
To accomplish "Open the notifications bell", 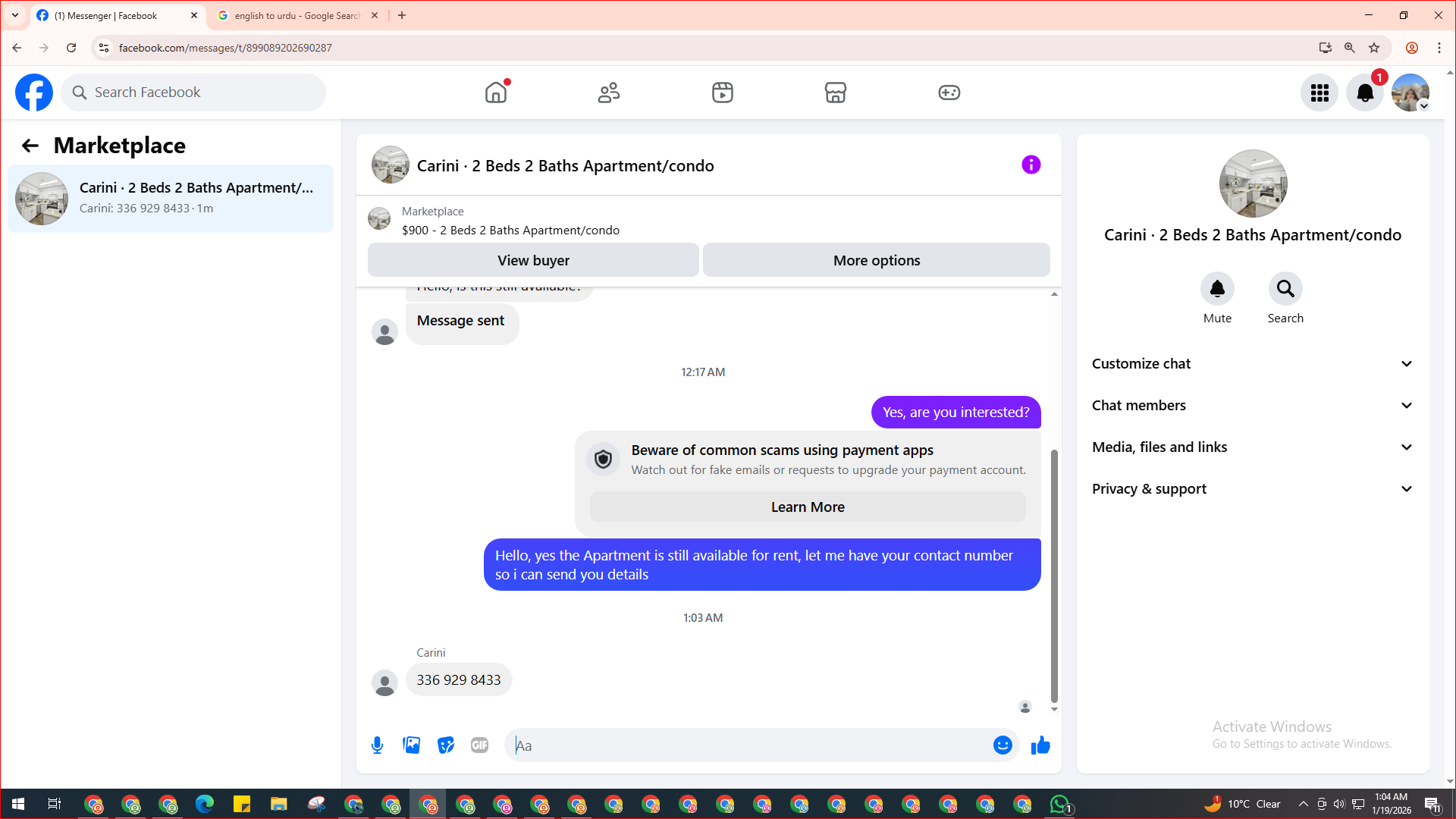I will 1365,93.
